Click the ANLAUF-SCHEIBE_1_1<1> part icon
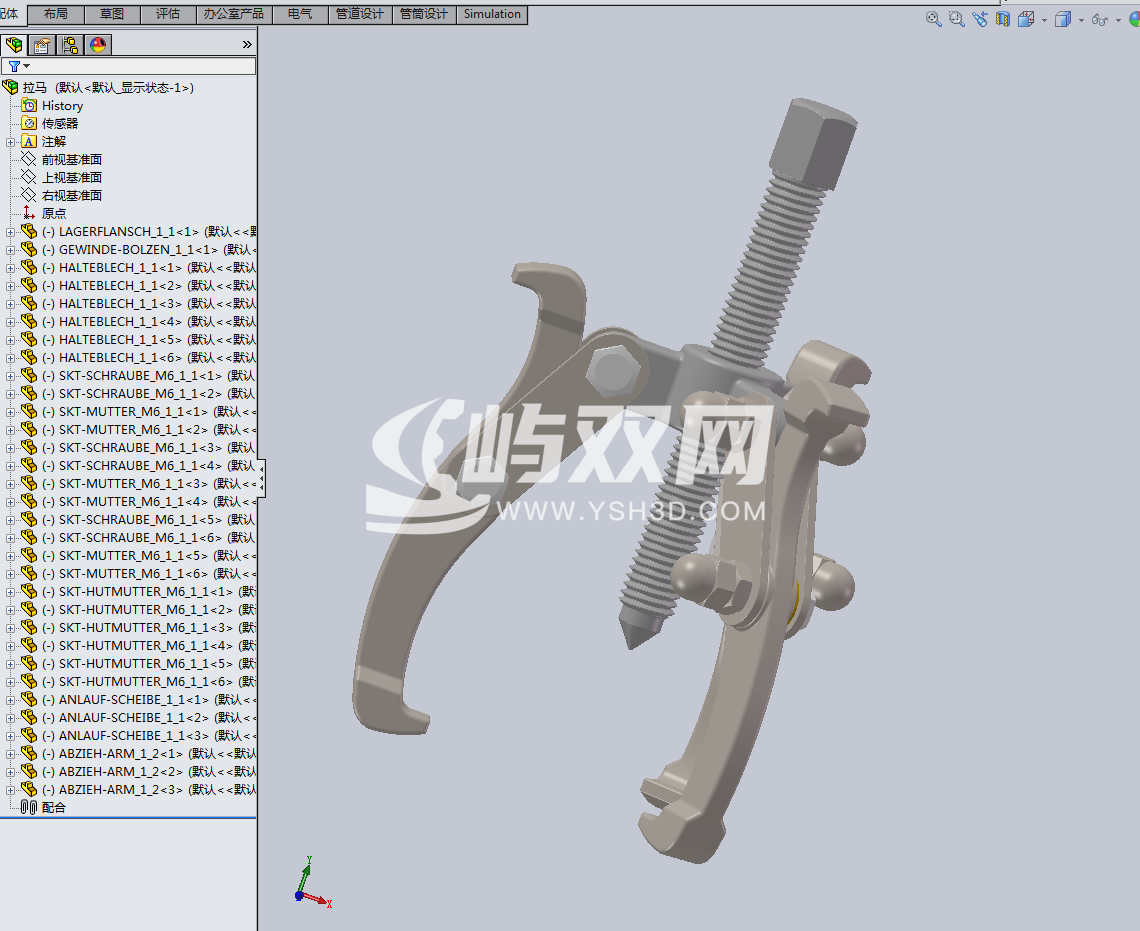 tap(29, 699)
